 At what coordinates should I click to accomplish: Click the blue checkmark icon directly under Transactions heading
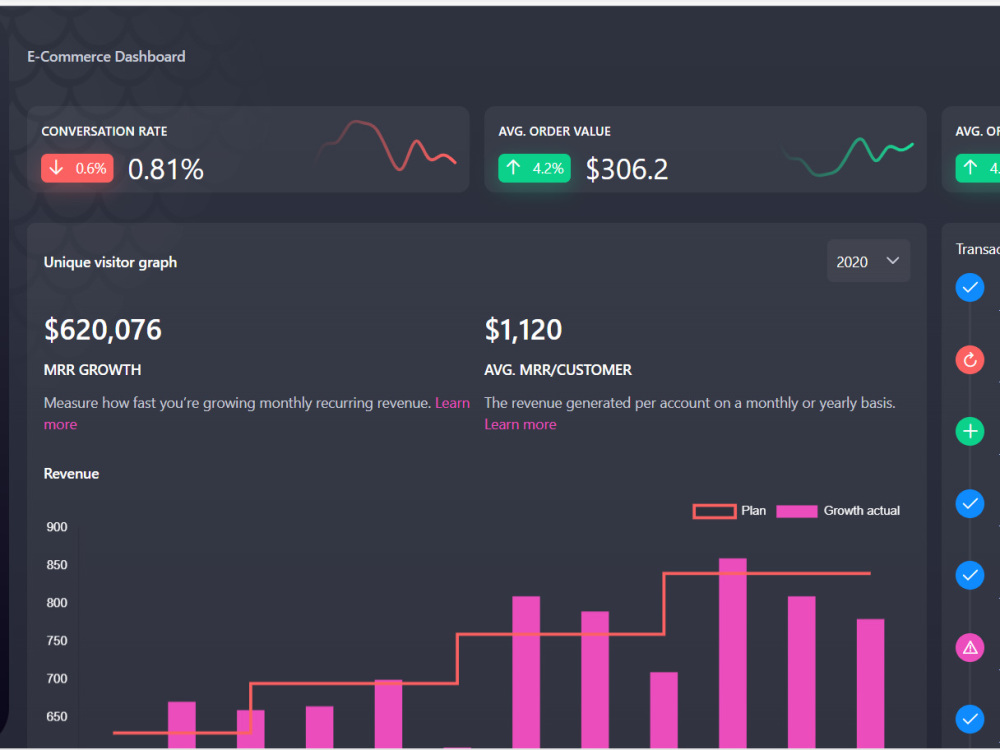[969, 288]
